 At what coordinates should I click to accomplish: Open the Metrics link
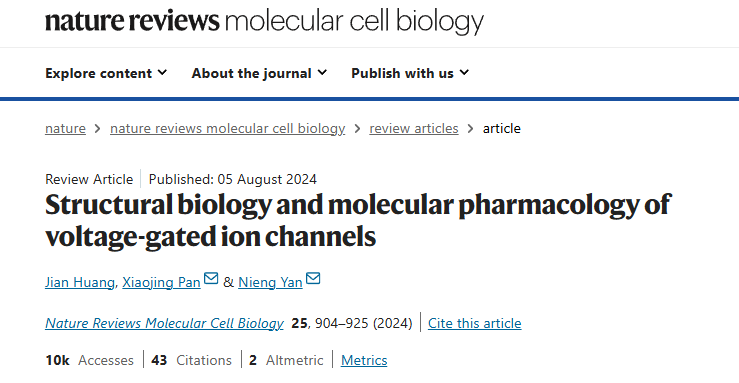click(364, 360)
